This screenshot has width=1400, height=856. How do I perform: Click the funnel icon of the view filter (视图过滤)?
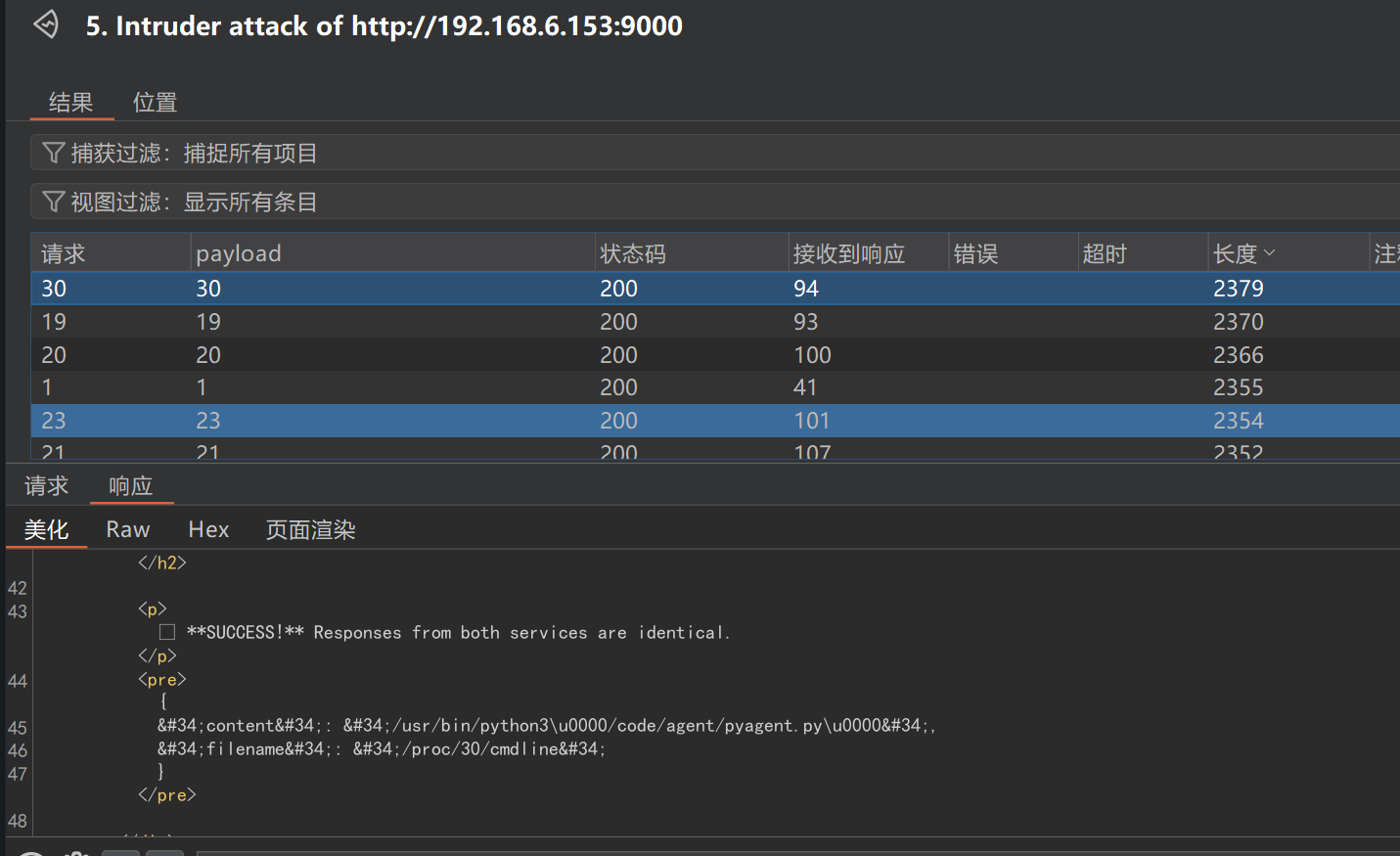coord(54,202)
